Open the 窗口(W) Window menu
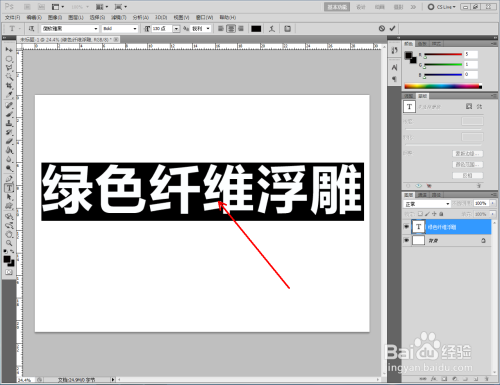This screenshot has width=500, height=385. [x=204, y=17]
